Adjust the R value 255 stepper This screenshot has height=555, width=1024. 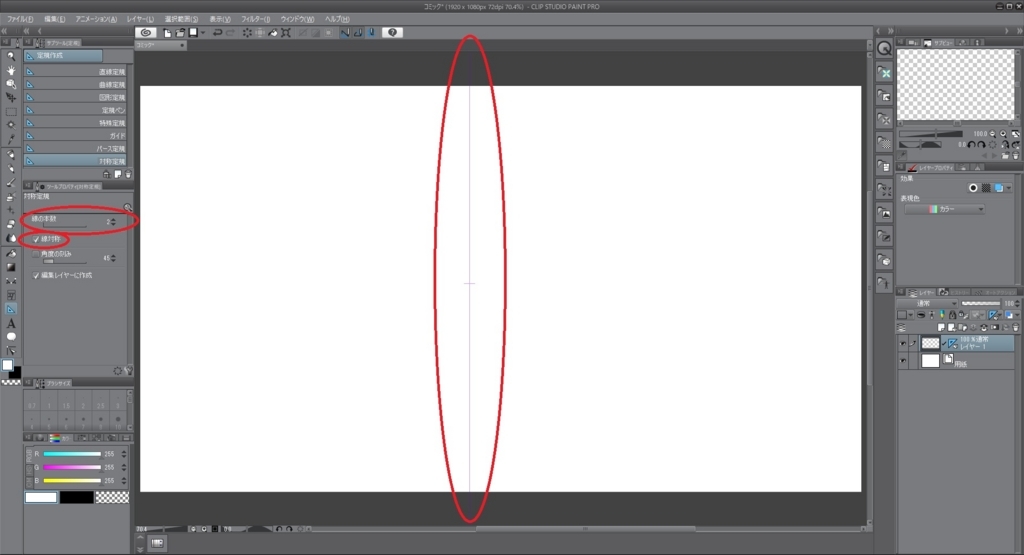[x=124, y=454]
